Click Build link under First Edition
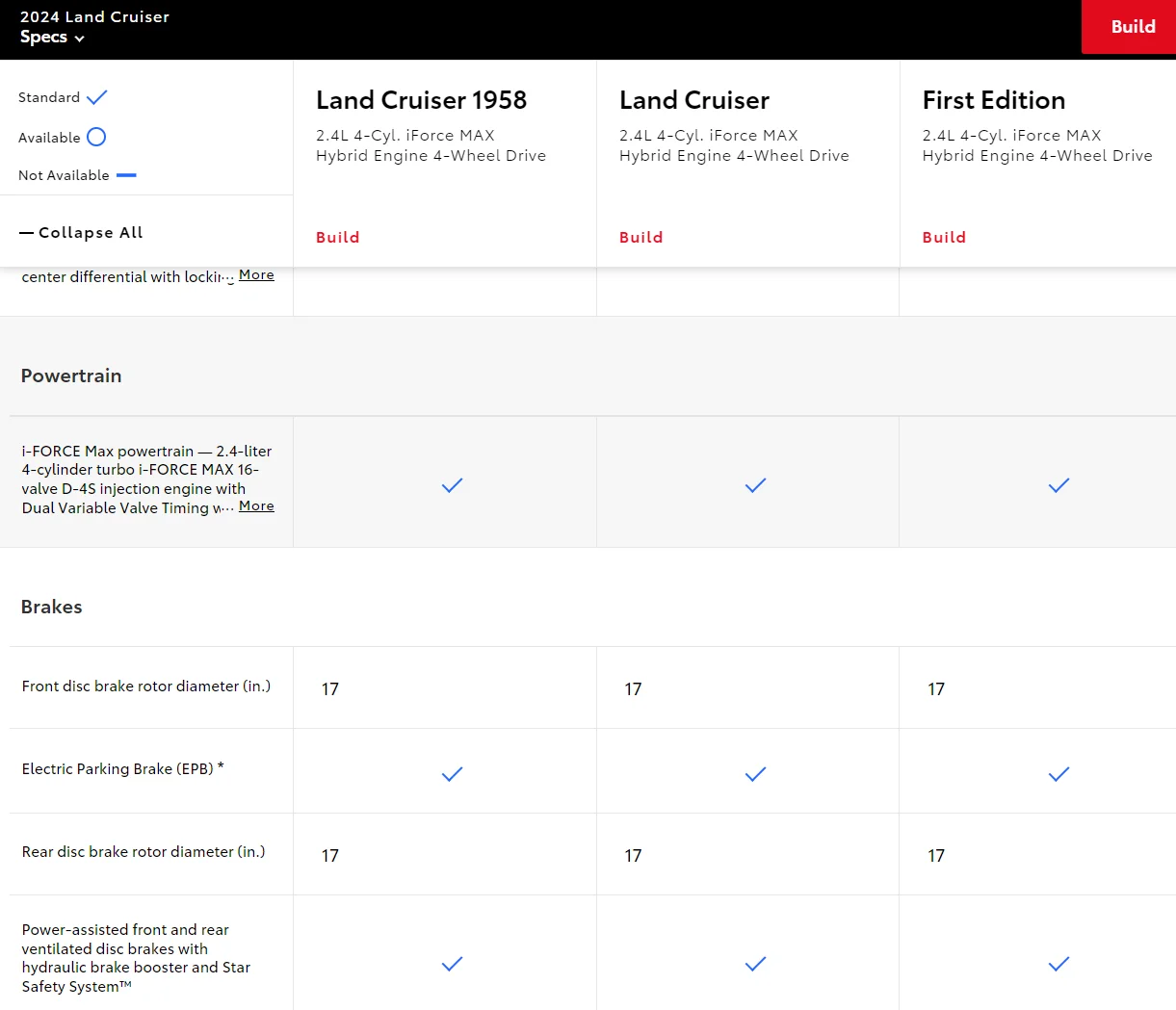Viewport: 1176px width, 1010px height. coord(944,237)
